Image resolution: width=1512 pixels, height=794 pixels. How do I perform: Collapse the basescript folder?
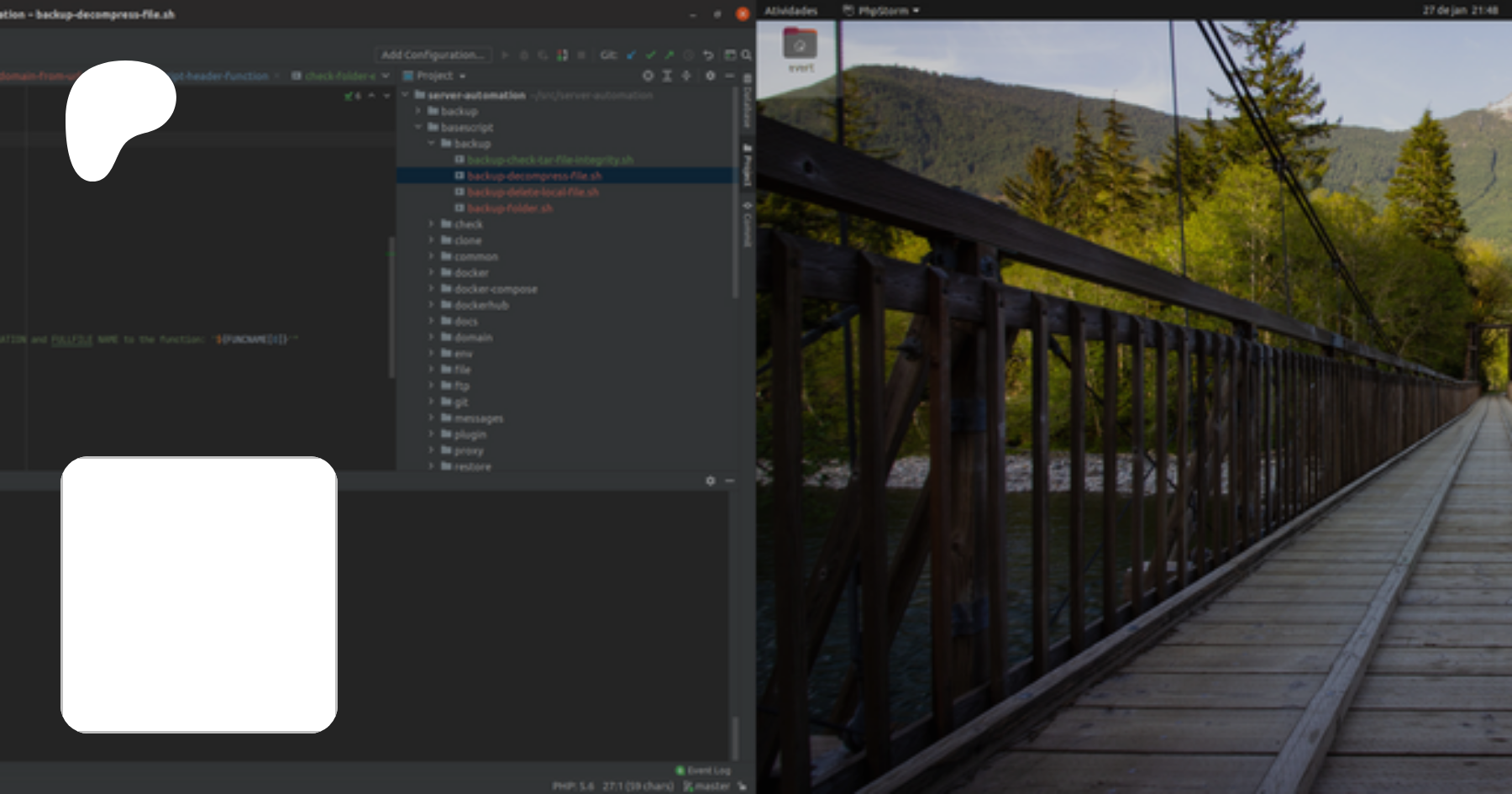pyautogui.click(x=418, y=128)
